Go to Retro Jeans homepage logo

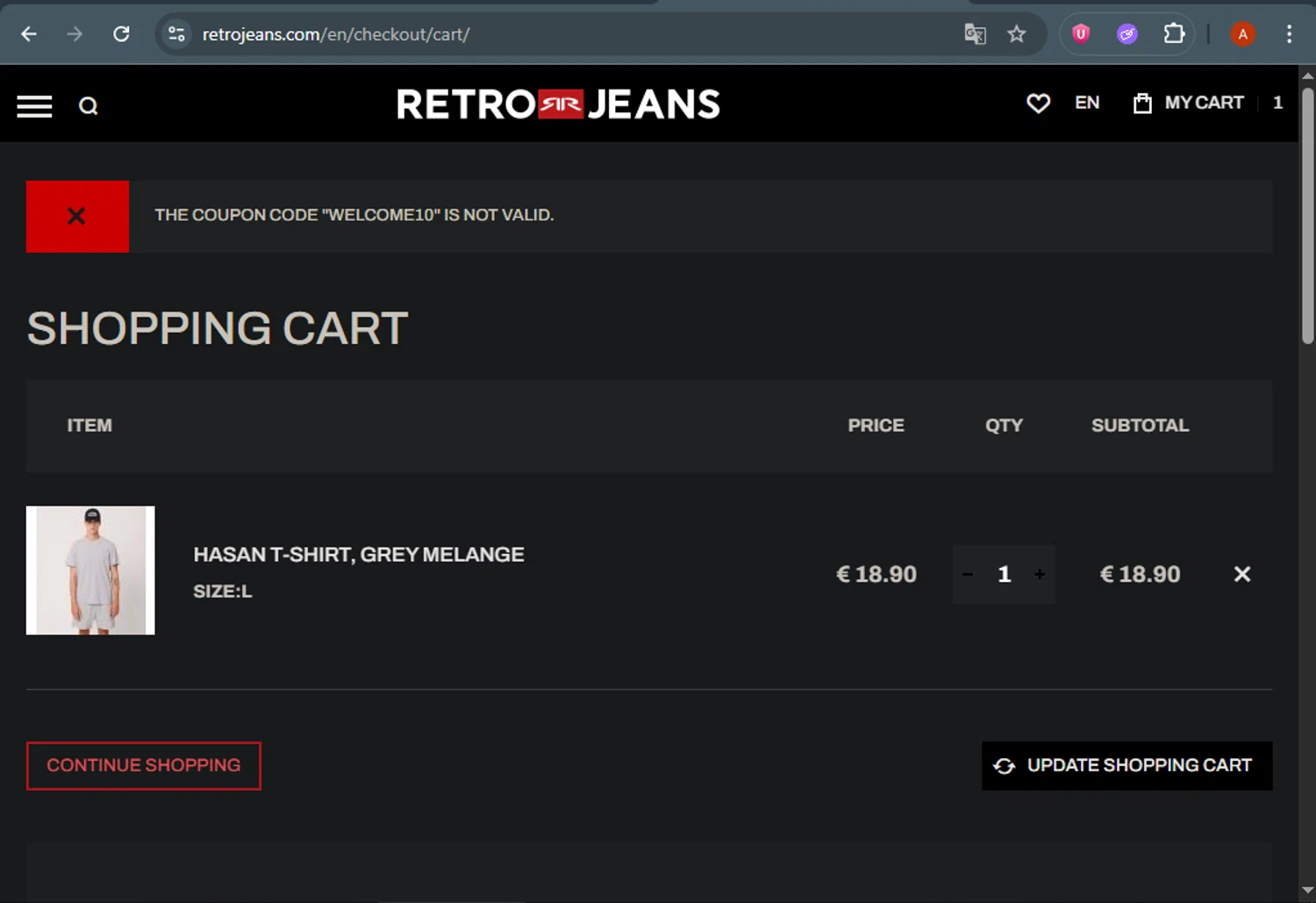tap(558, 104)
